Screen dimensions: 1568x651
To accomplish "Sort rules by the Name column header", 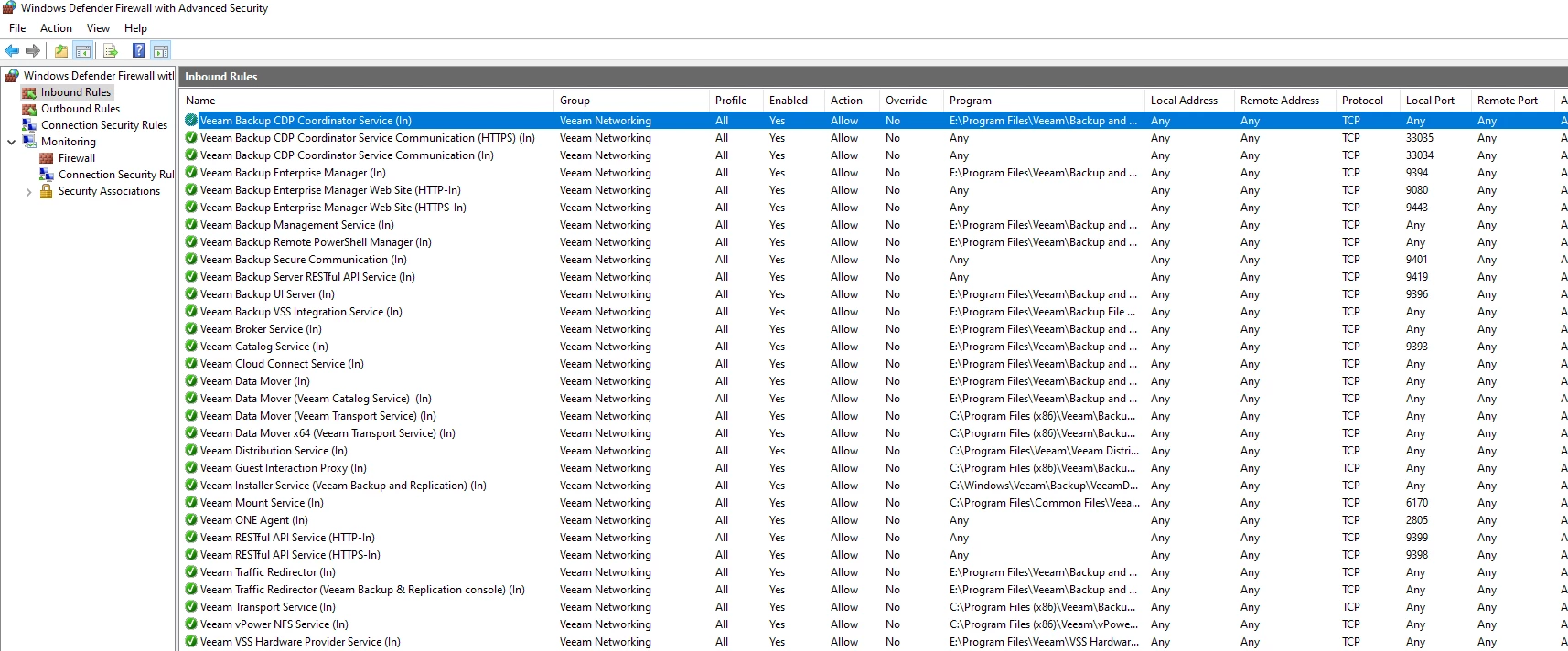I will click(x=367, y=101).
